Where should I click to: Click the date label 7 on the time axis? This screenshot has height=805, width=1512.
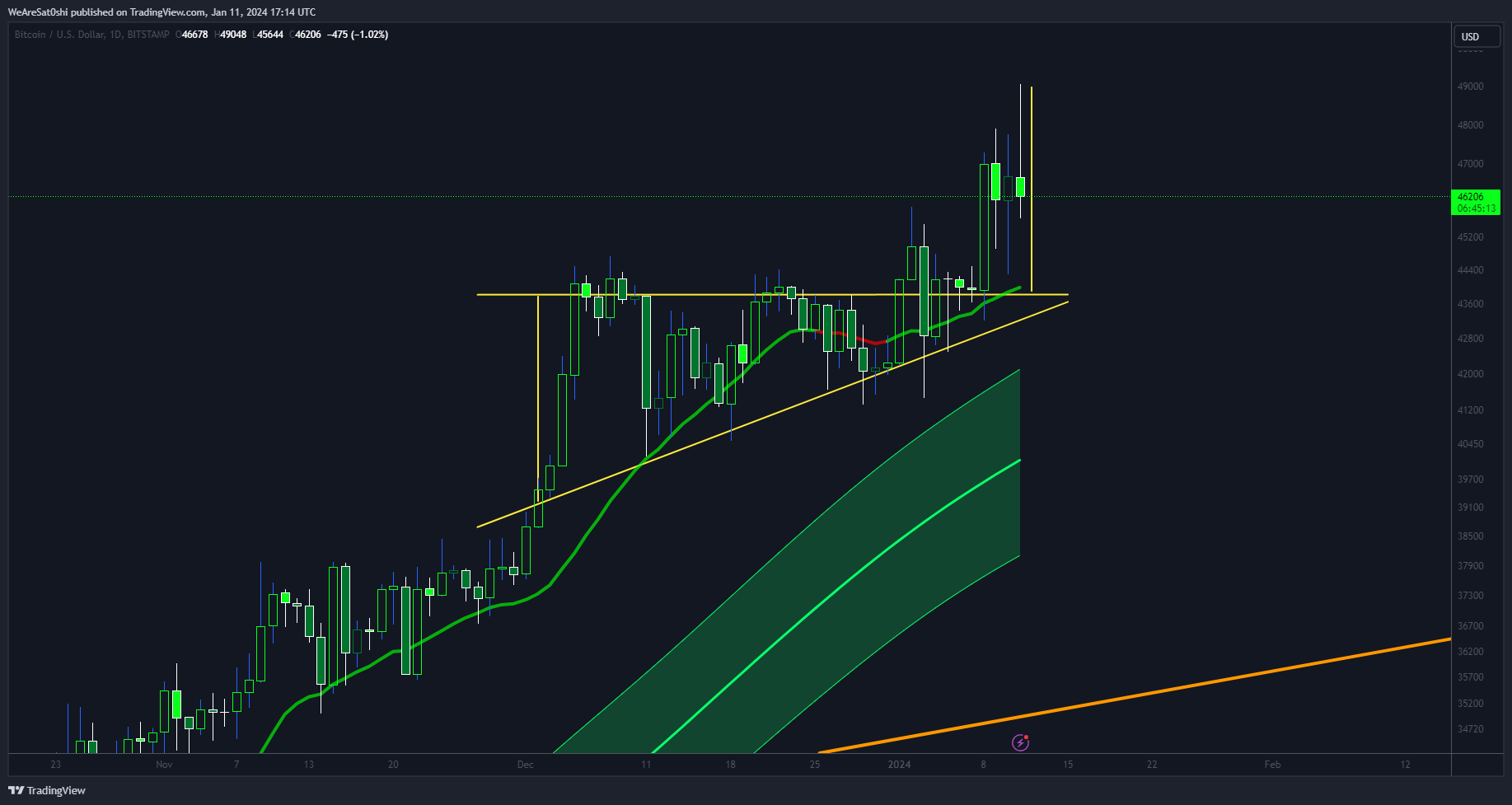pyautogui.click(x=236, y=765)
